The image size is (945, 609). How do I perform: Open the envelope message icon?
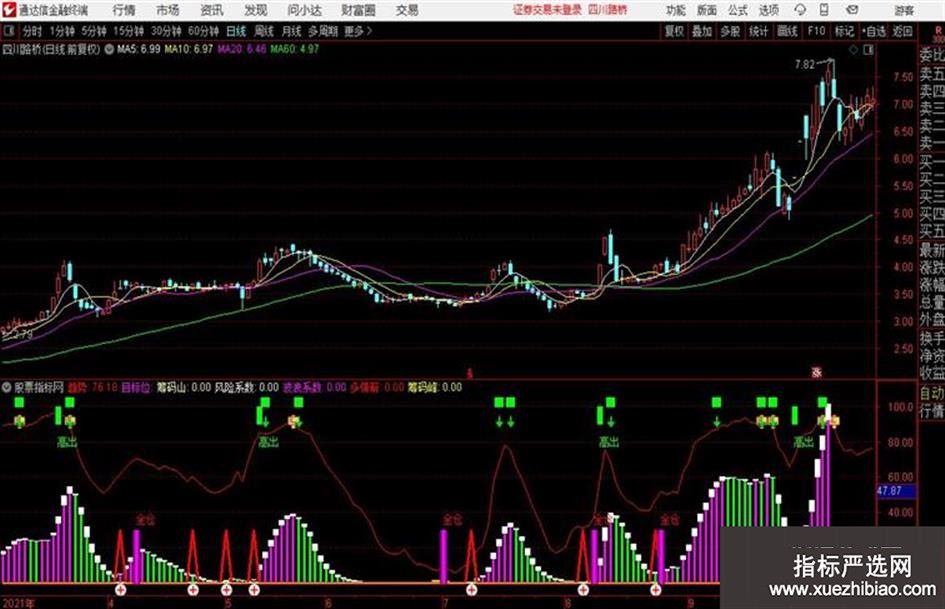852,10
